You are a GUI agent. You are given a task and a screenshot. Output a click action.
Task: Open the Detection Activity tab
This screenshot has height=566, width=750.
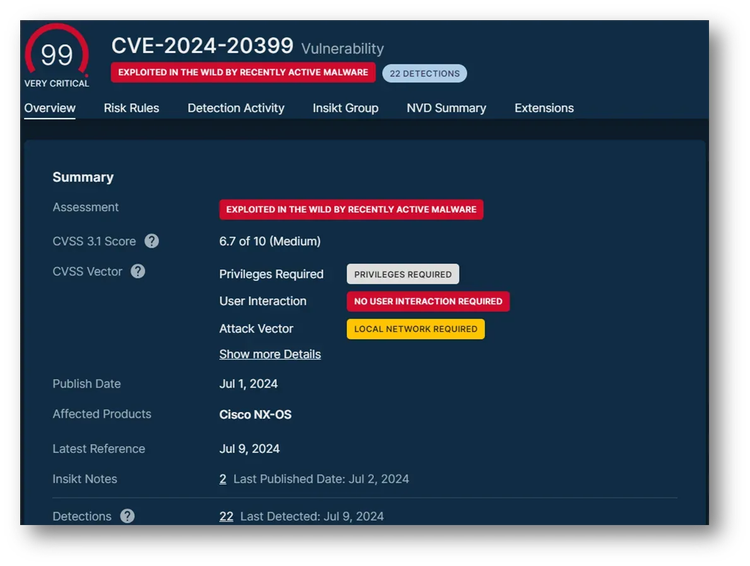(236, 108)
